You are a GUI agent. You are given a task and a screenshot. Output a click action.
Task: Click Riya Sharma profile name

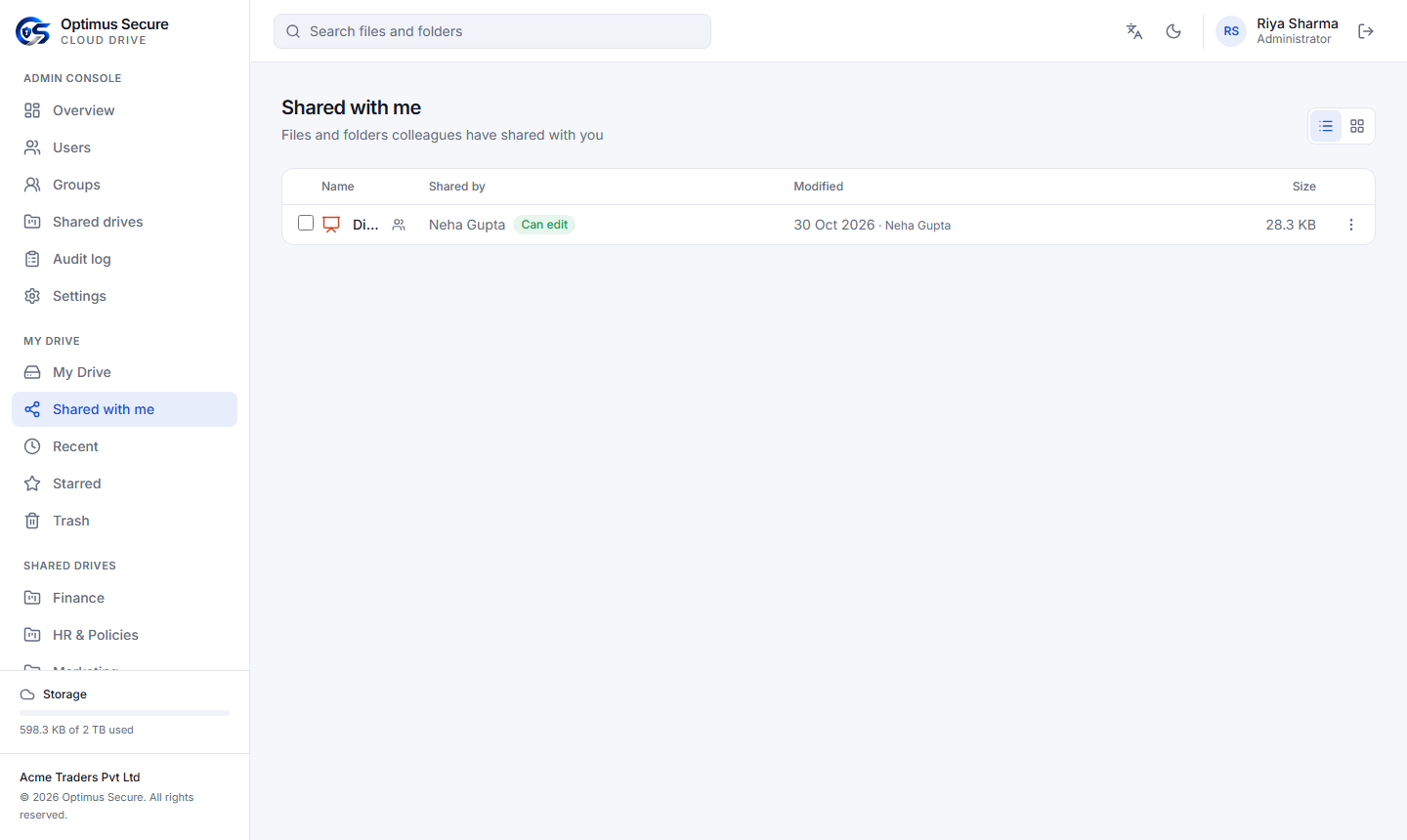coord(1298,23)
